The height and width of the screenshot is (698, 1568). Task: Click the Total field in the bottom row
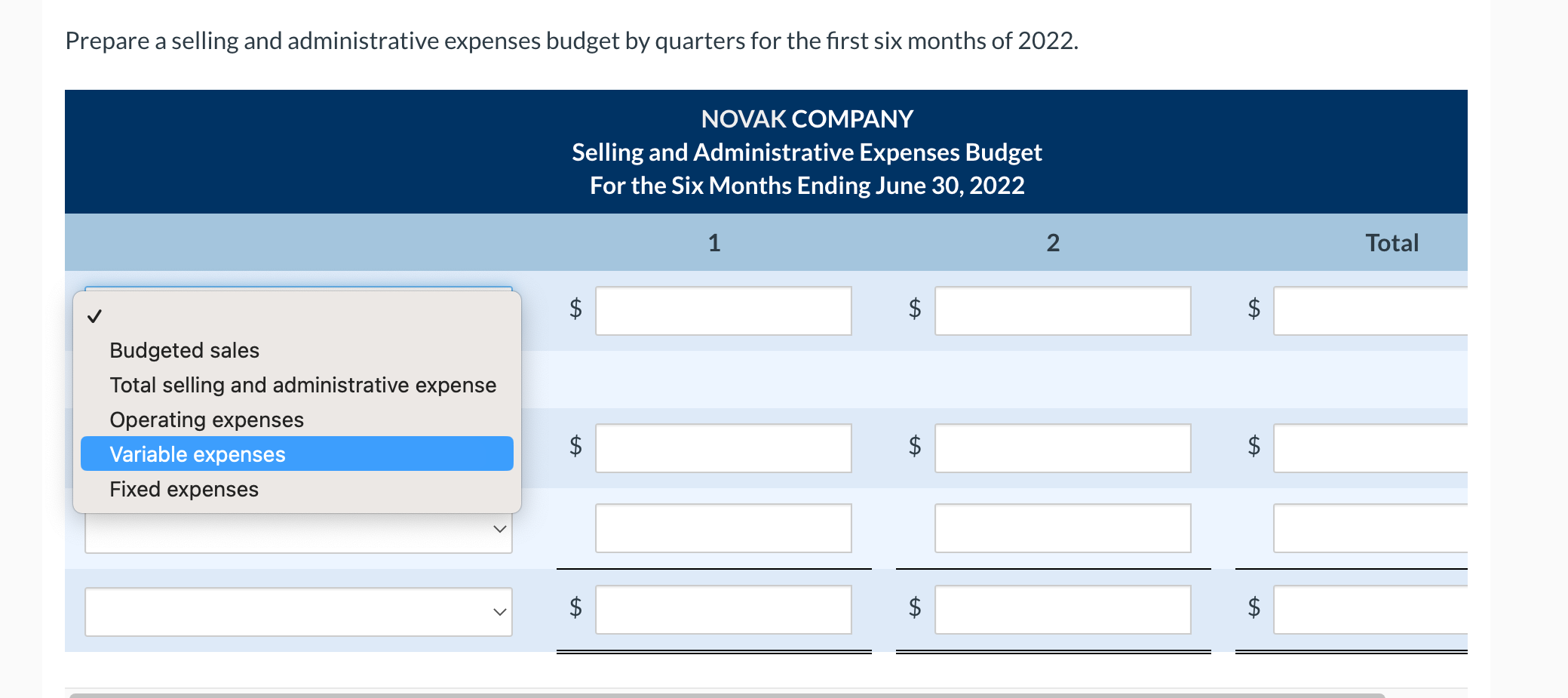tap(1403, 610)
